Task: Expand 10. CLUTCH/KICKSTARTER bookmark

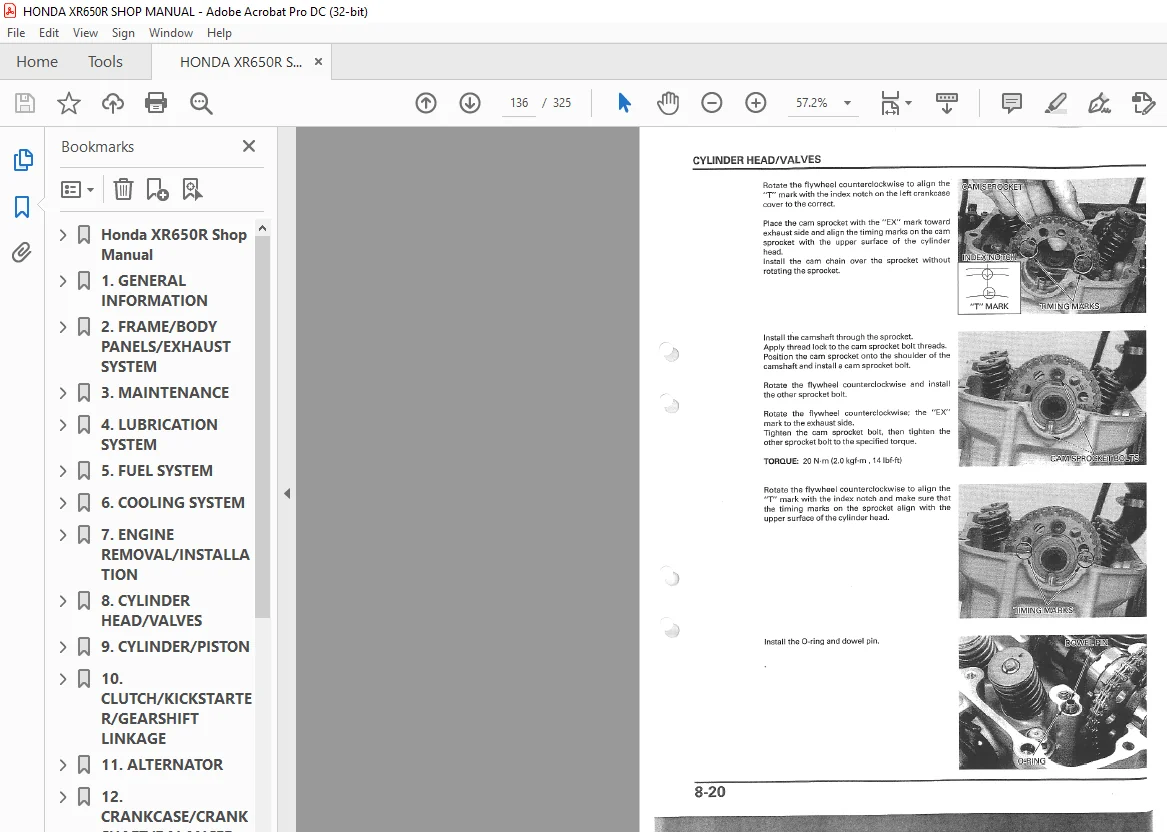Action: (x=63, y=679)
